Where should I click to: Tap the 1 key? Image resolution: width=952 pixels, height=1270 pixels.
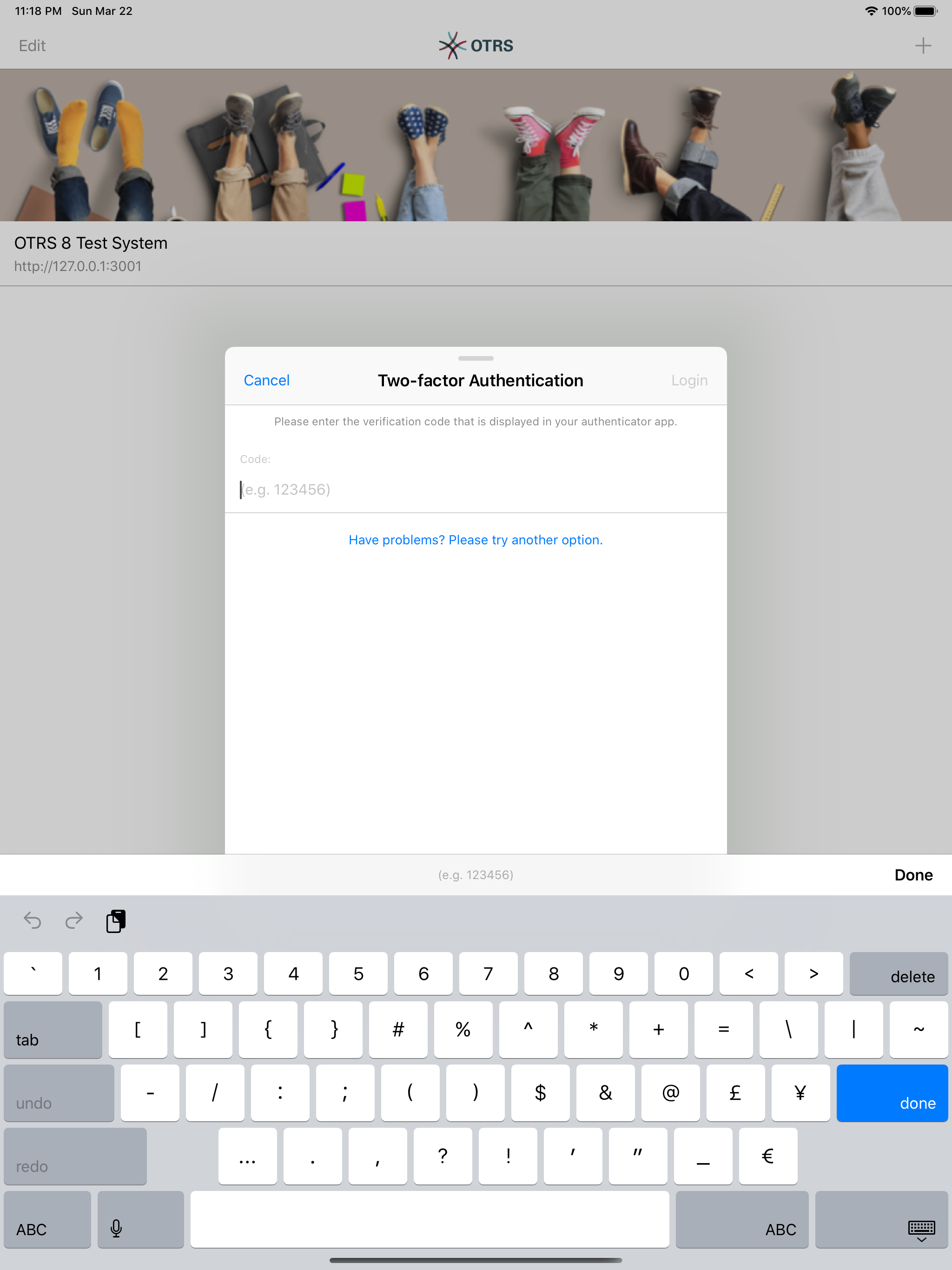[98, 974]
